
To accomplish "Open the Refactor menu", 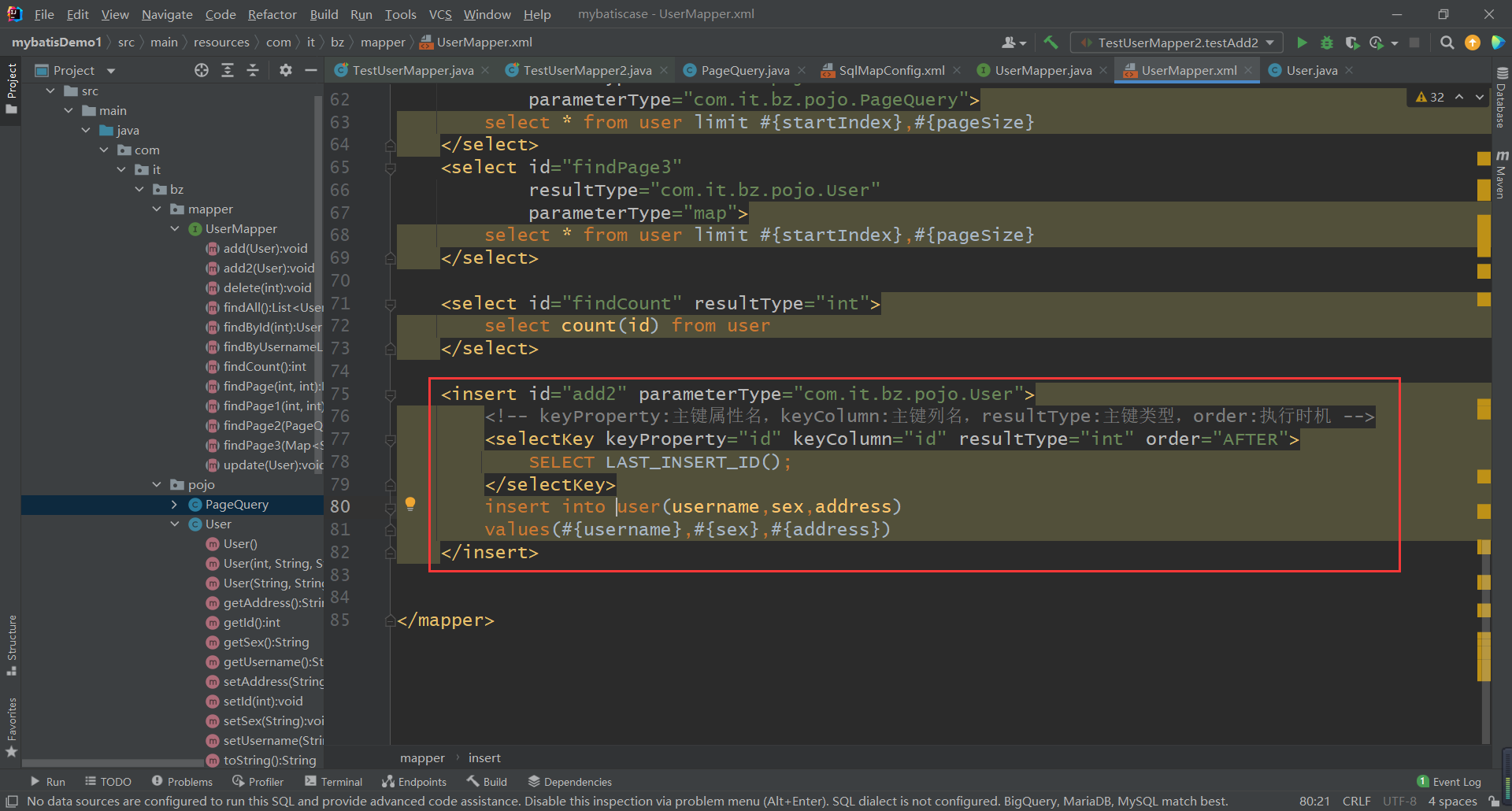I will [272, 14].
